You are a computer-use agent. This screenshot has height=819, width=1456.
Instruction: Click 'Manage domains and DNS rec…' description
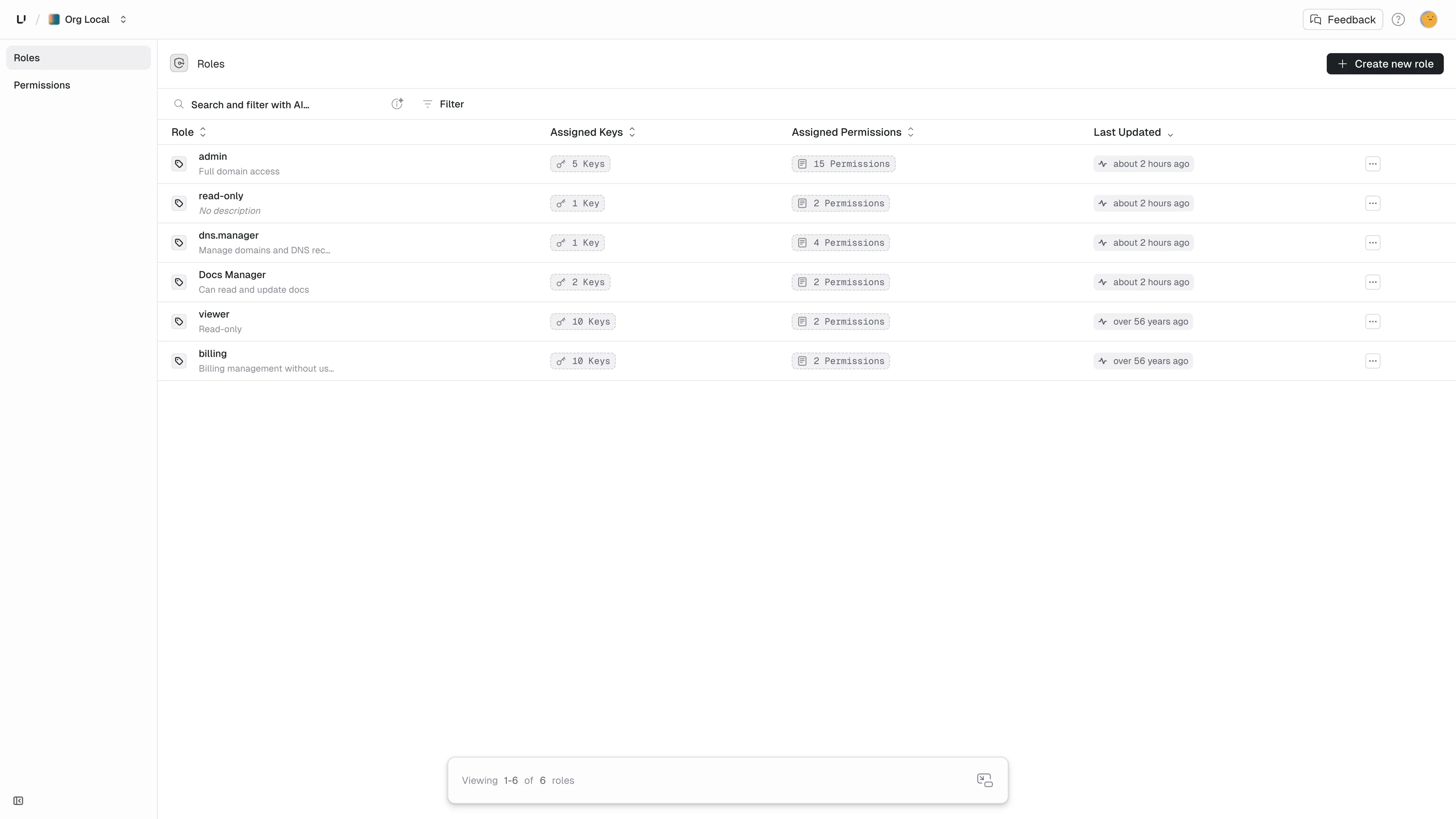[265, 250]
